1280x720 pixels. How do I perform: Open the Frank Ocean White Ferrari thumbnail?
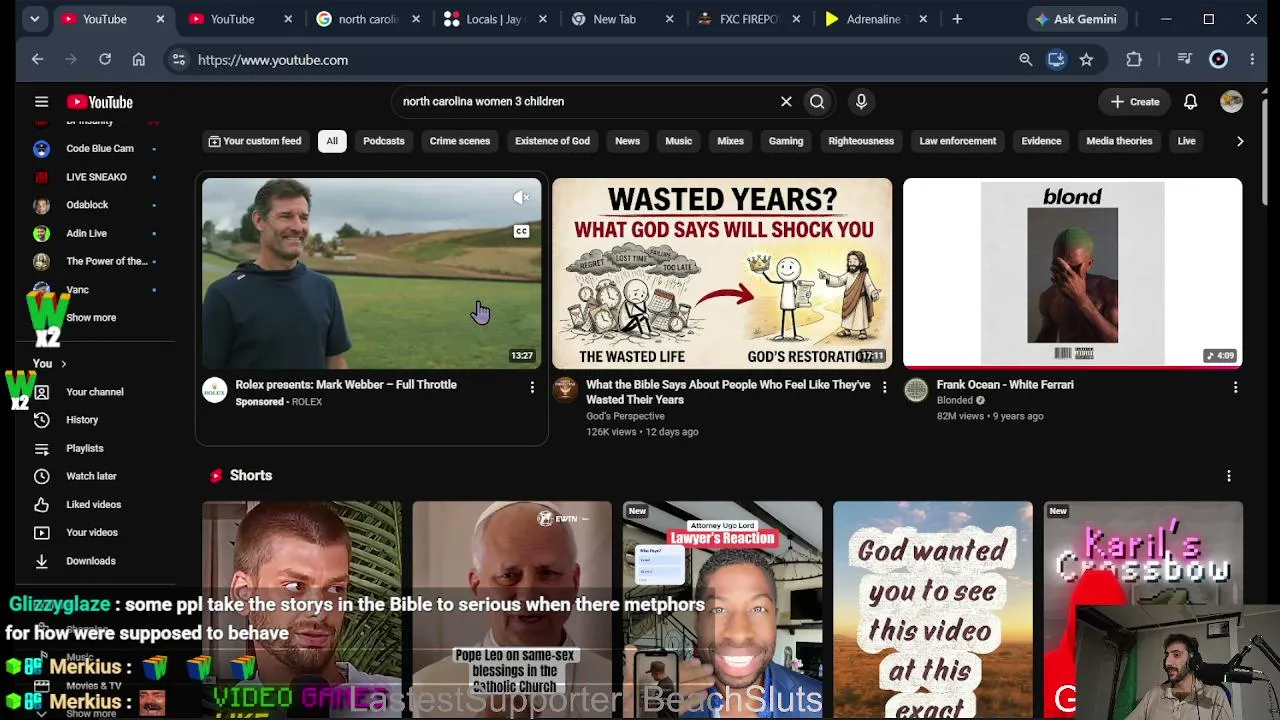click(x=1073, y=273)
